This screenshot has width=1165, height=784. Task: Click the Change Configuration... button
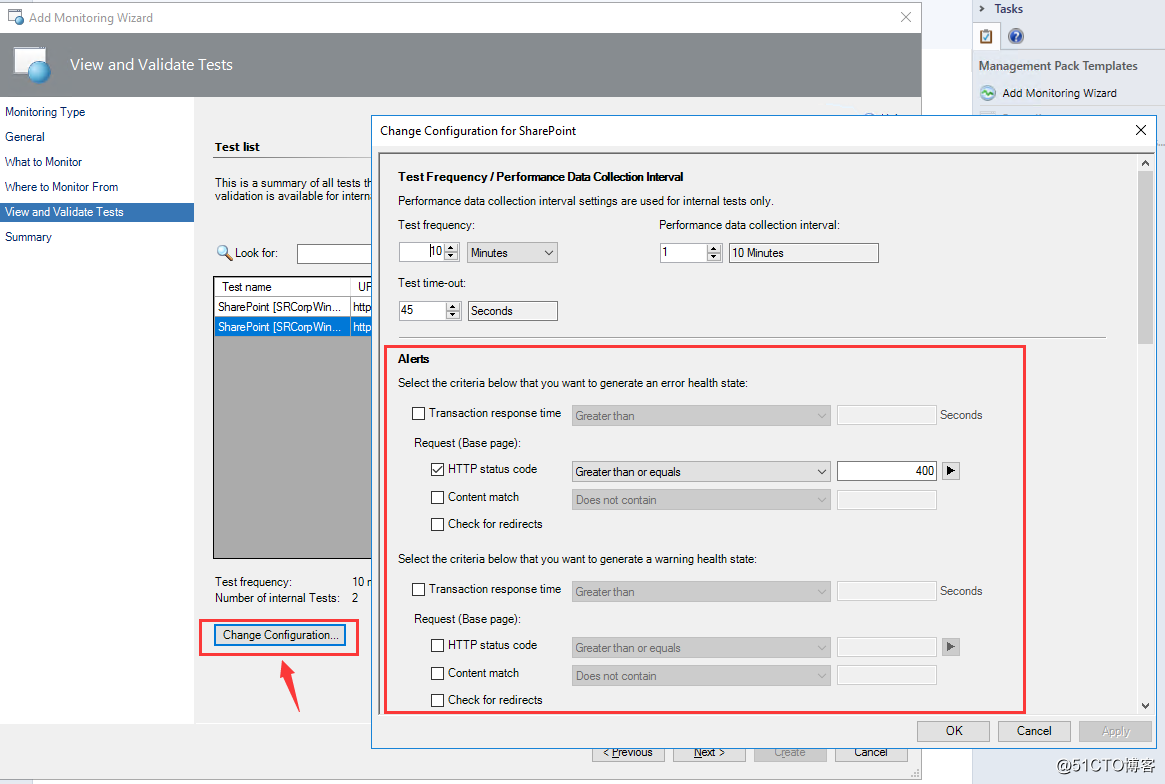click(x=279, y=635)
